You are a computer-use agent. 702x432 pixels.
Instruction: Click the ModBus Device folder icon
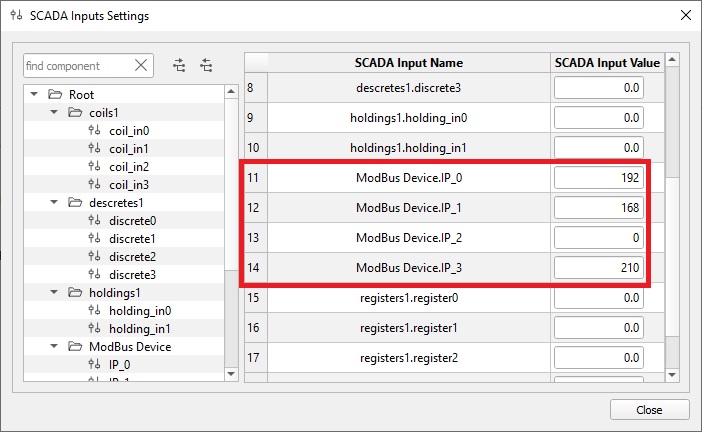click(75, 347)
